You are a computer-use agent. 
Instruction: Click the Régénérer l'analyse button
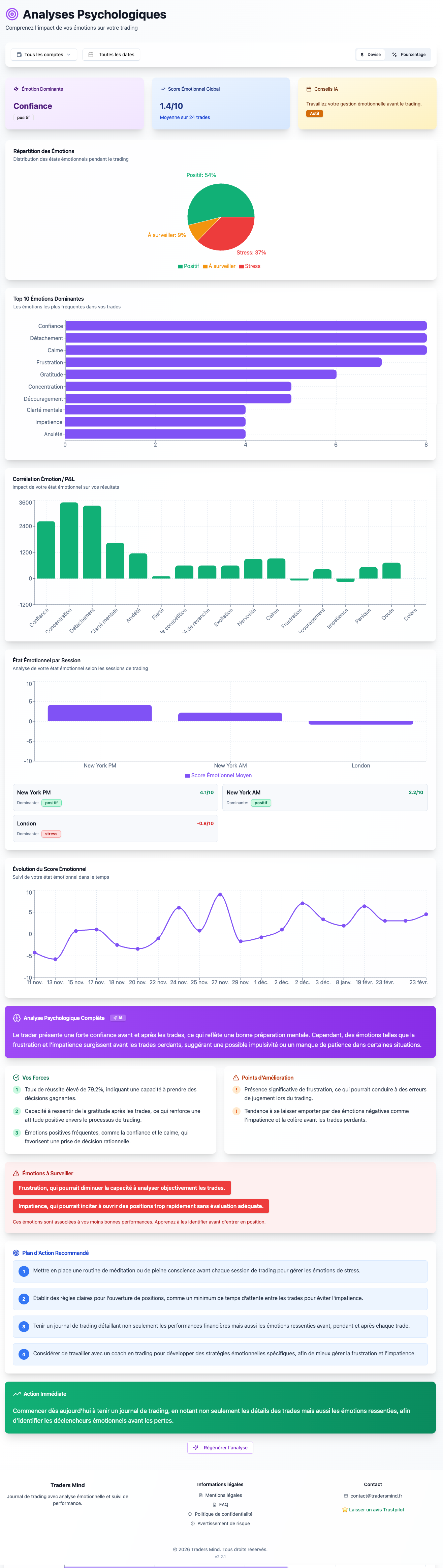pyautogui.click(x=220, y=1447)
